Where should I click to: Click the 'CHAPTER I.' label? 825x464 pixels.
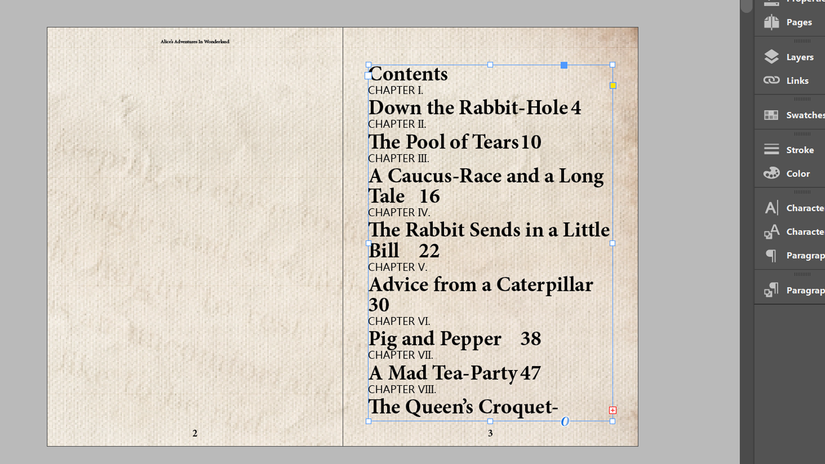pos(396,90)
